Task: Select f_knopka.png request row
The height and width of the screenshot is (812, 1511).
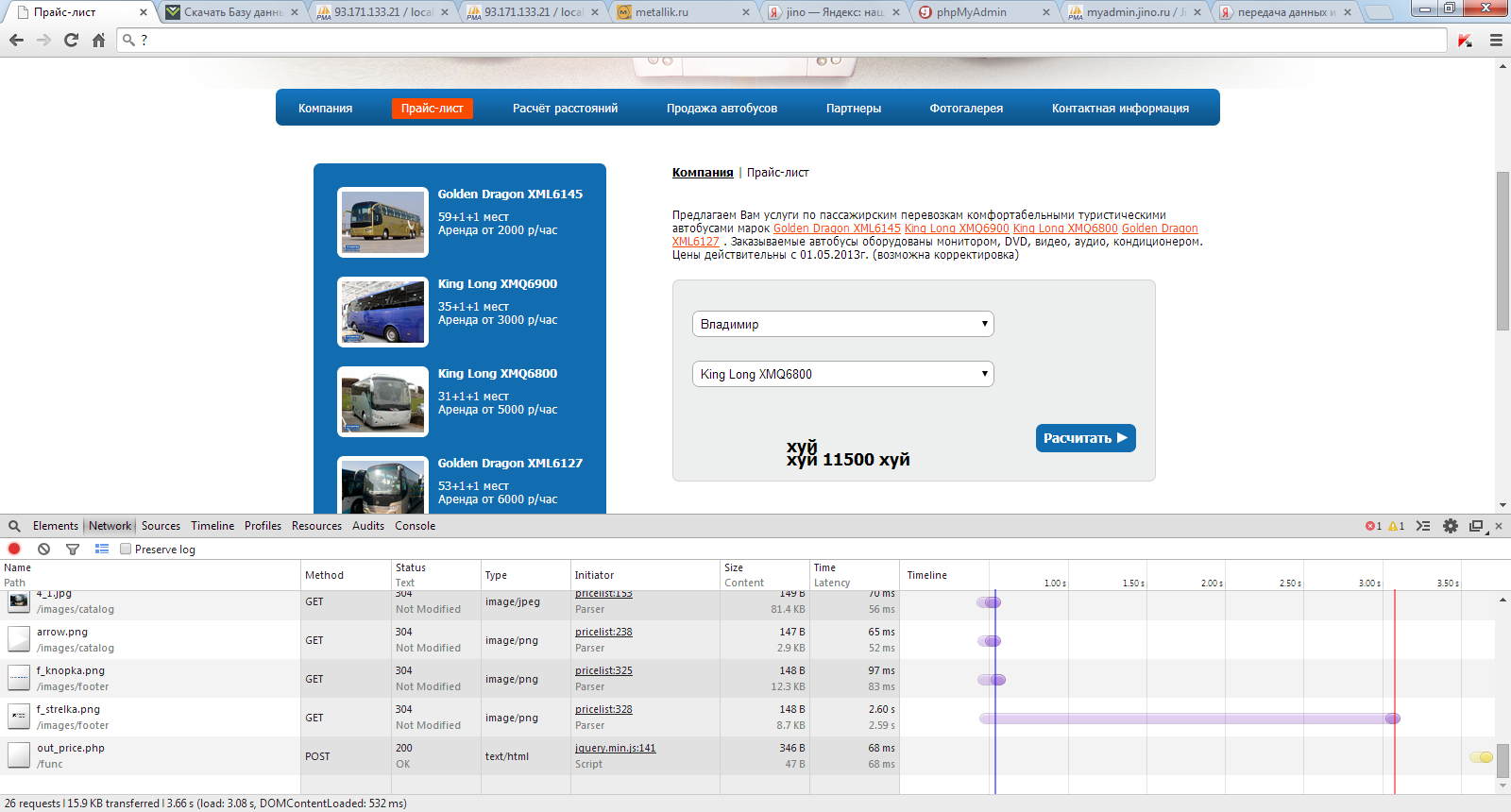Action: 748,678
